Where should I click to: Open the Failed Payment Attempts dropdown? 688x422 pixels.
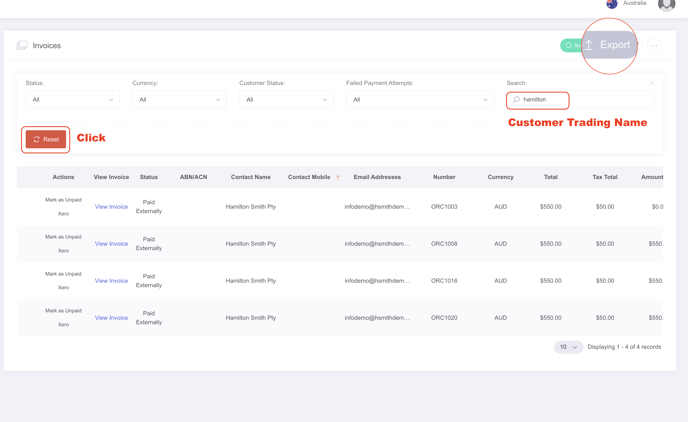(x=420, y=100)
